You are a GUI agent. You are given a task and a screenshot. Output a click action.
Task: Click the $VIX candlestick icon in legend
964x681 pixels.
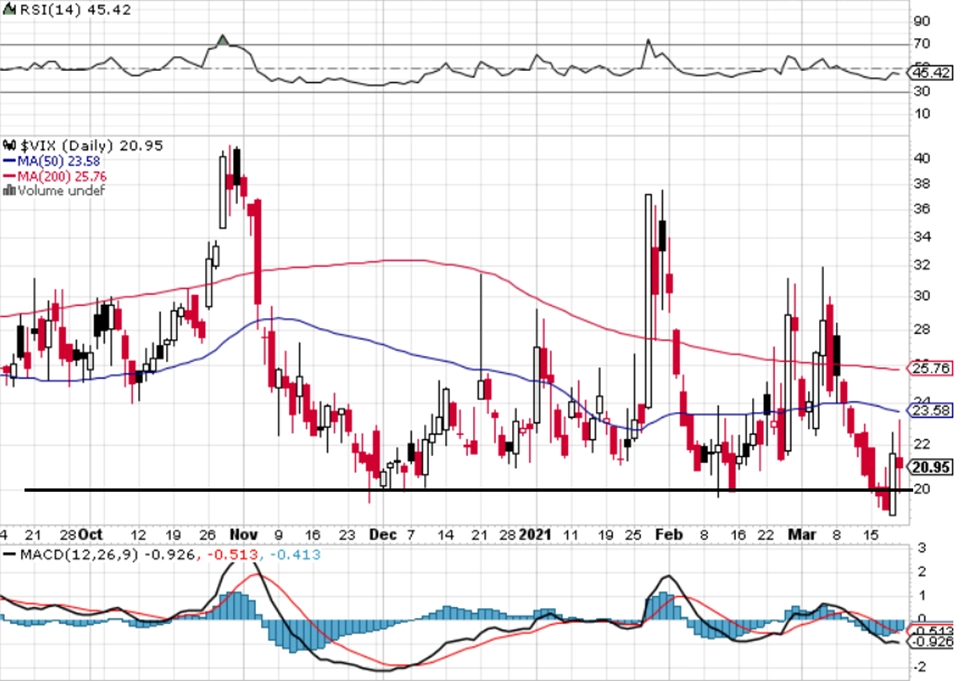tap(9, 146)
